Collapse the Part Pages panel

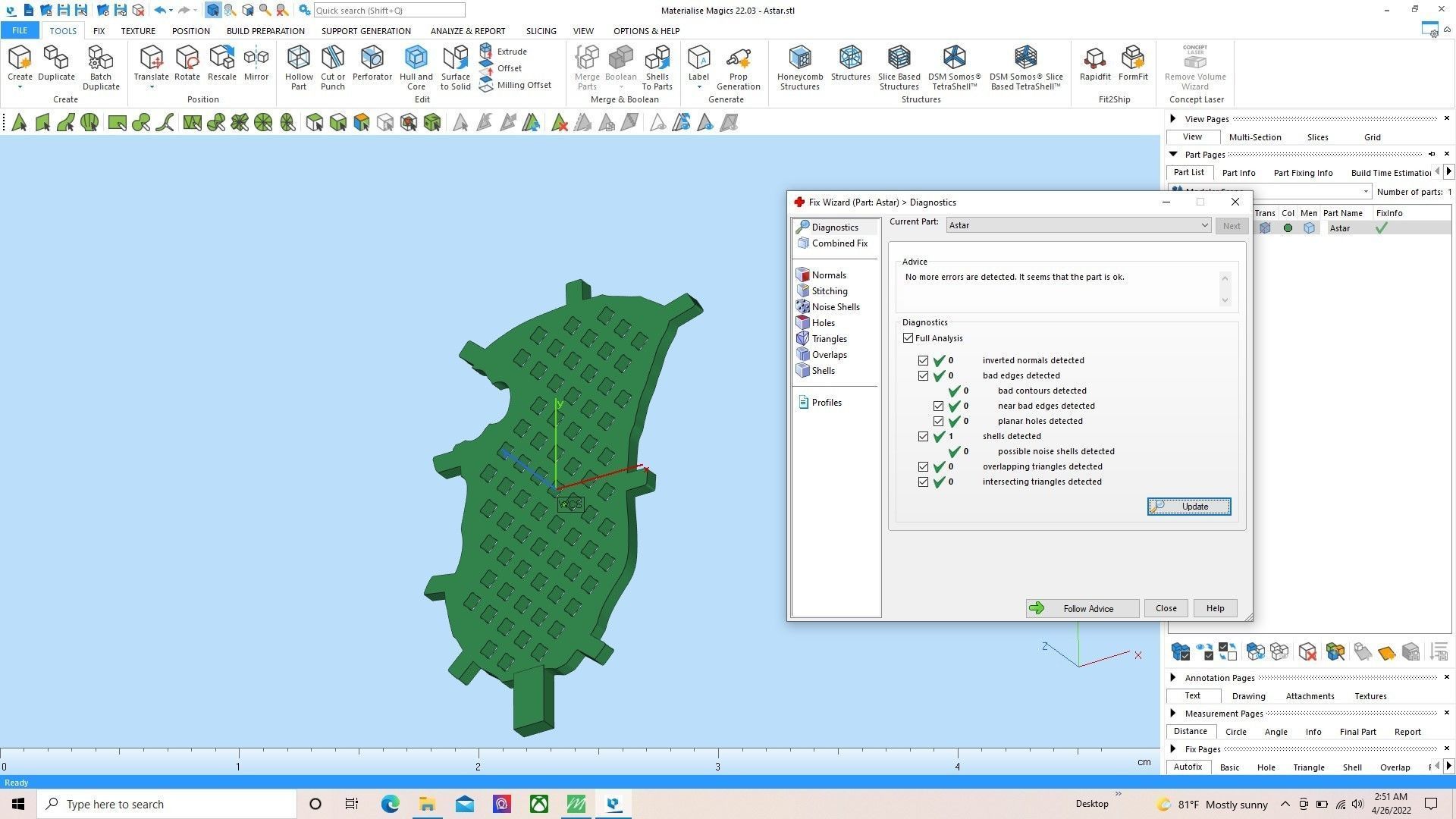pos(1173,155)
